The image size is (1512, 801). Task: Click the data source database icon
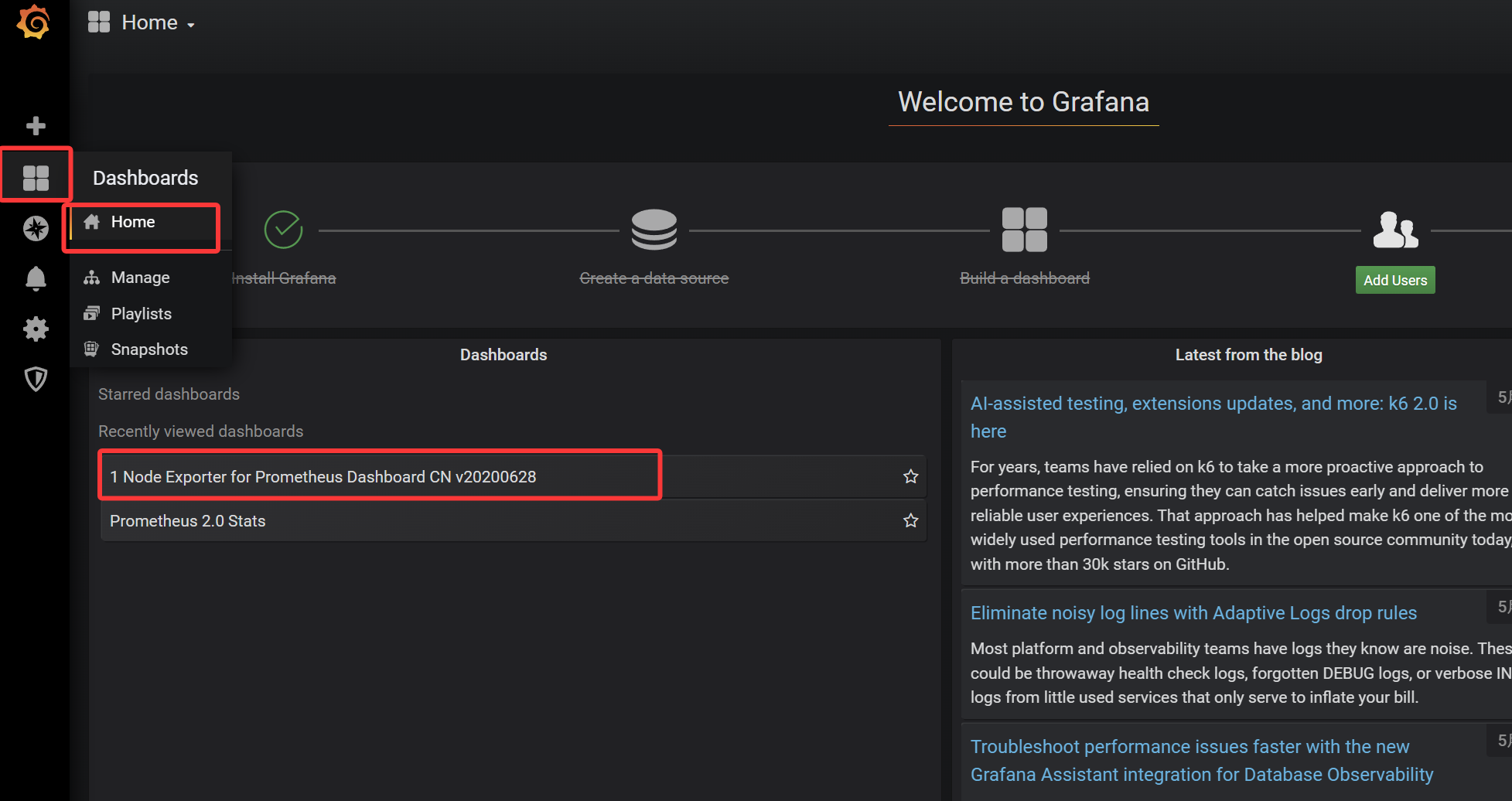click(654, 230)
